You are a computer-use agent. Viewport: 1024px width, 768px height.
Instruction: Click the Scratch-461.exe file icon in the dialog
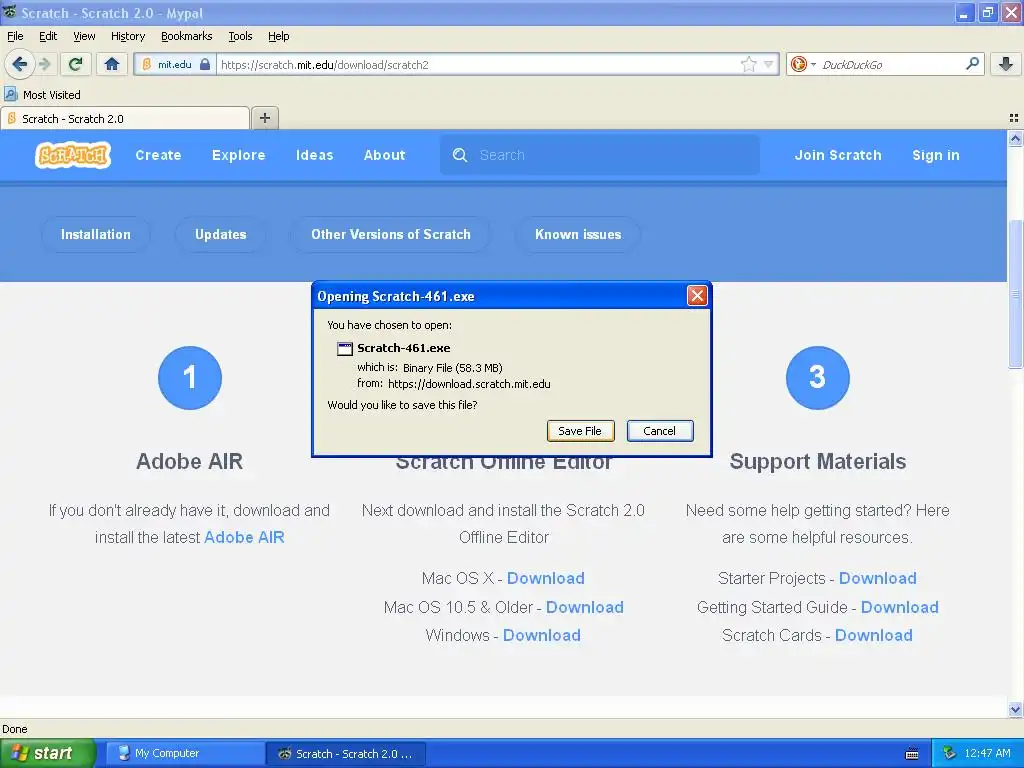pos(344,349)
